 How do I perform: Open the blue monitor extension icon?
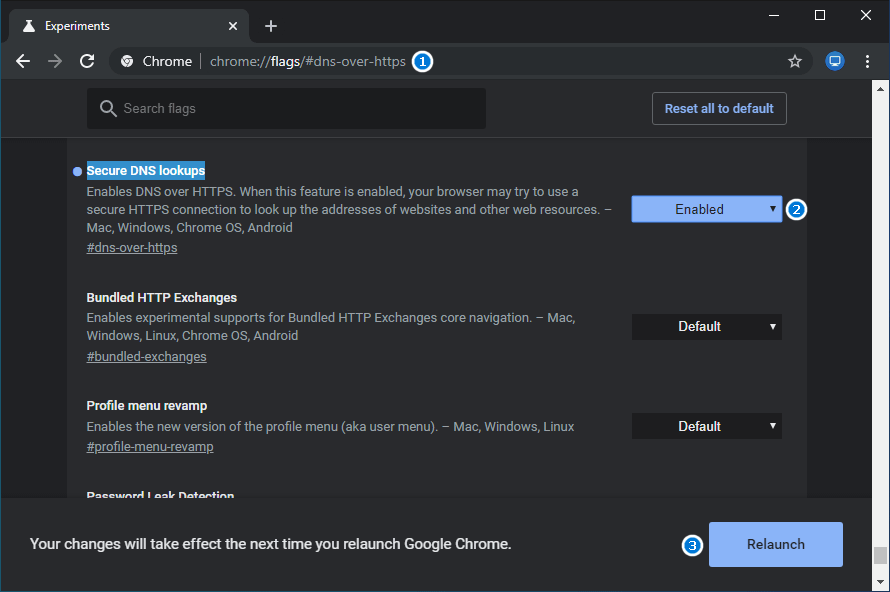coord(834,61)
